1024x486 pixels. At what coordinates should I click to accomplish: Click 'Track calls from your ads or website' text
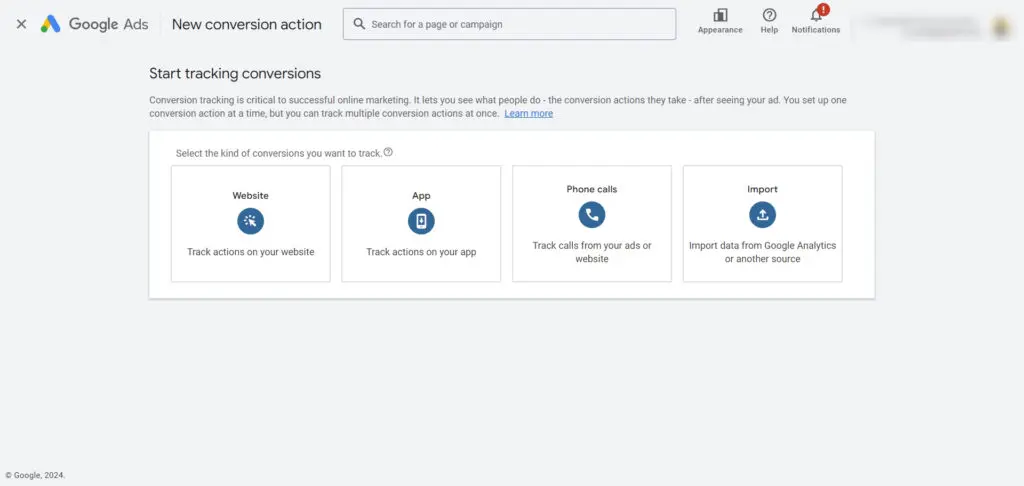tap(592, 252)
